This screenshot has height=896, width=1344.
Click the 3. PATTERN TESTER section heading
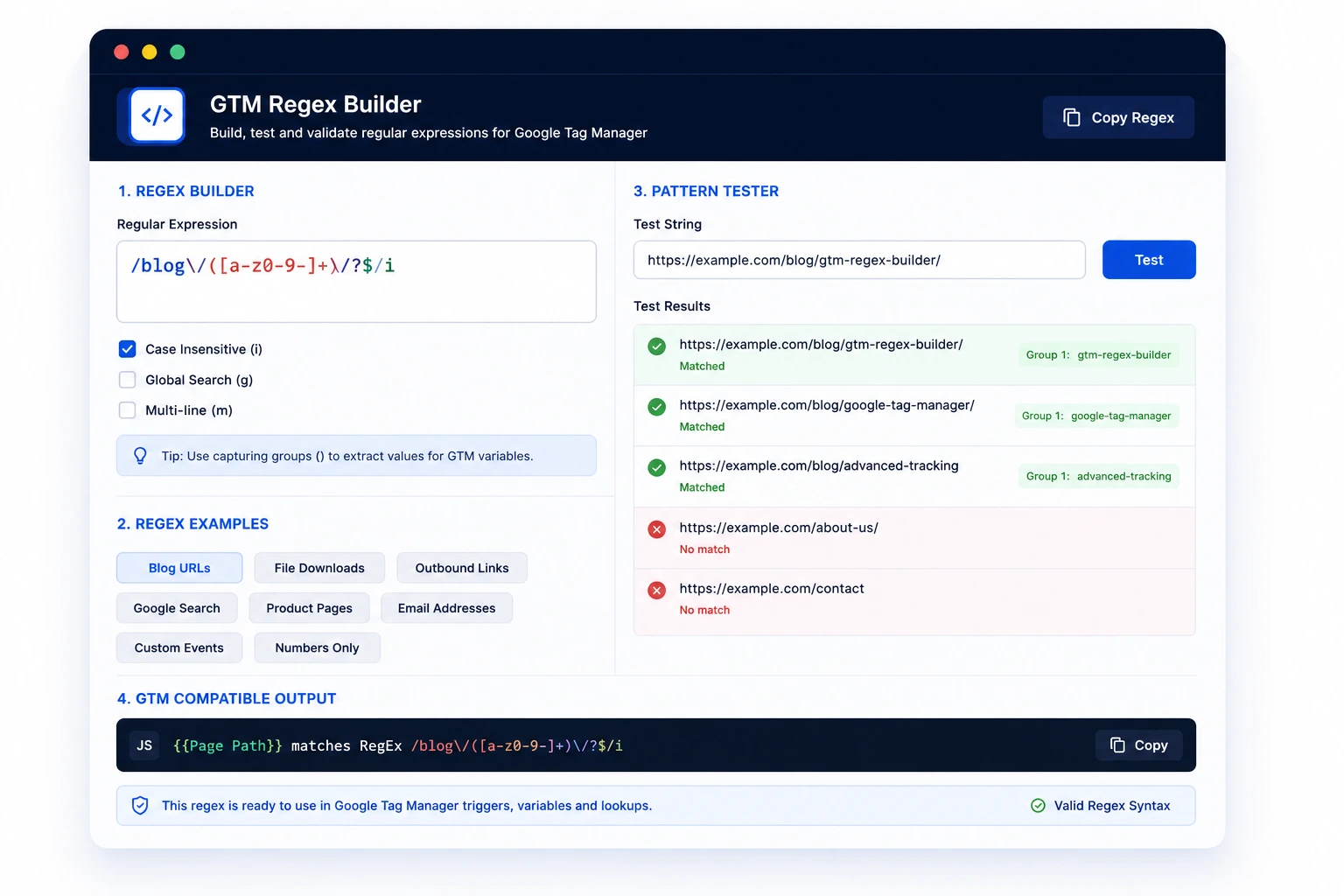pyautogui.click(x=706, y=192)
